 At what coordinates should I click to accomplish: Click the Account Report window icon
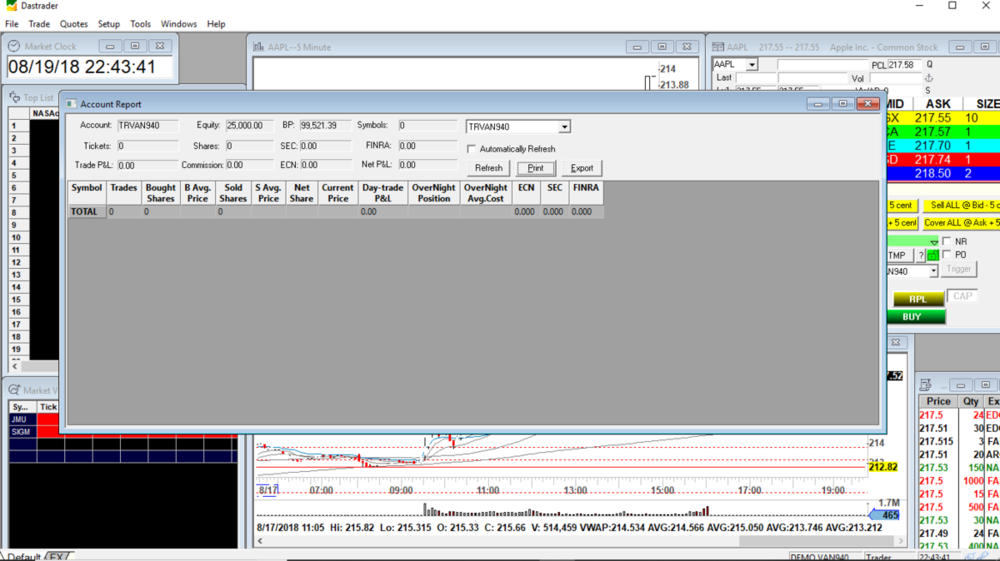coord(71,104)
